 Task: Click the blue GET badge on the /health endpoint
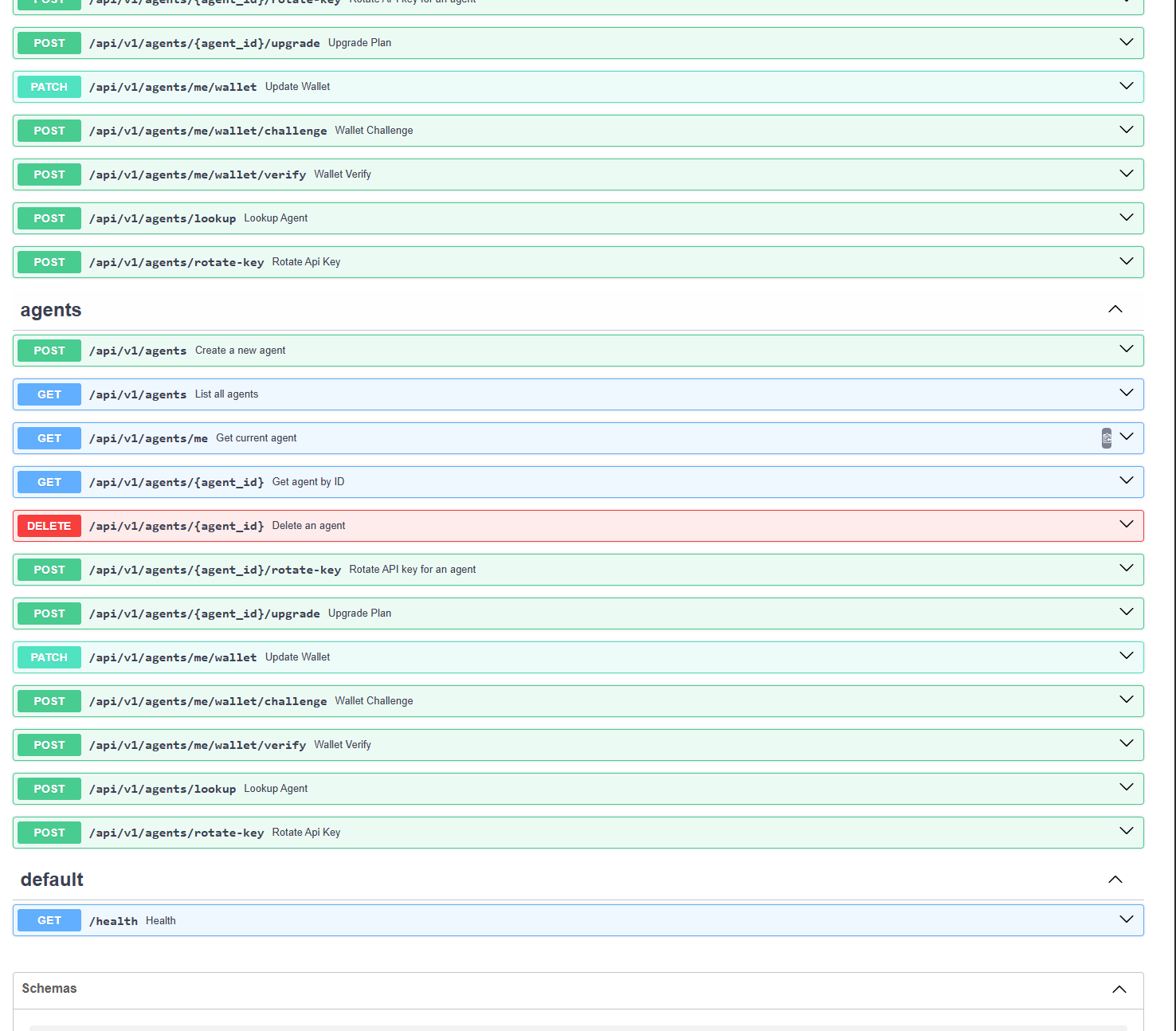49,920
